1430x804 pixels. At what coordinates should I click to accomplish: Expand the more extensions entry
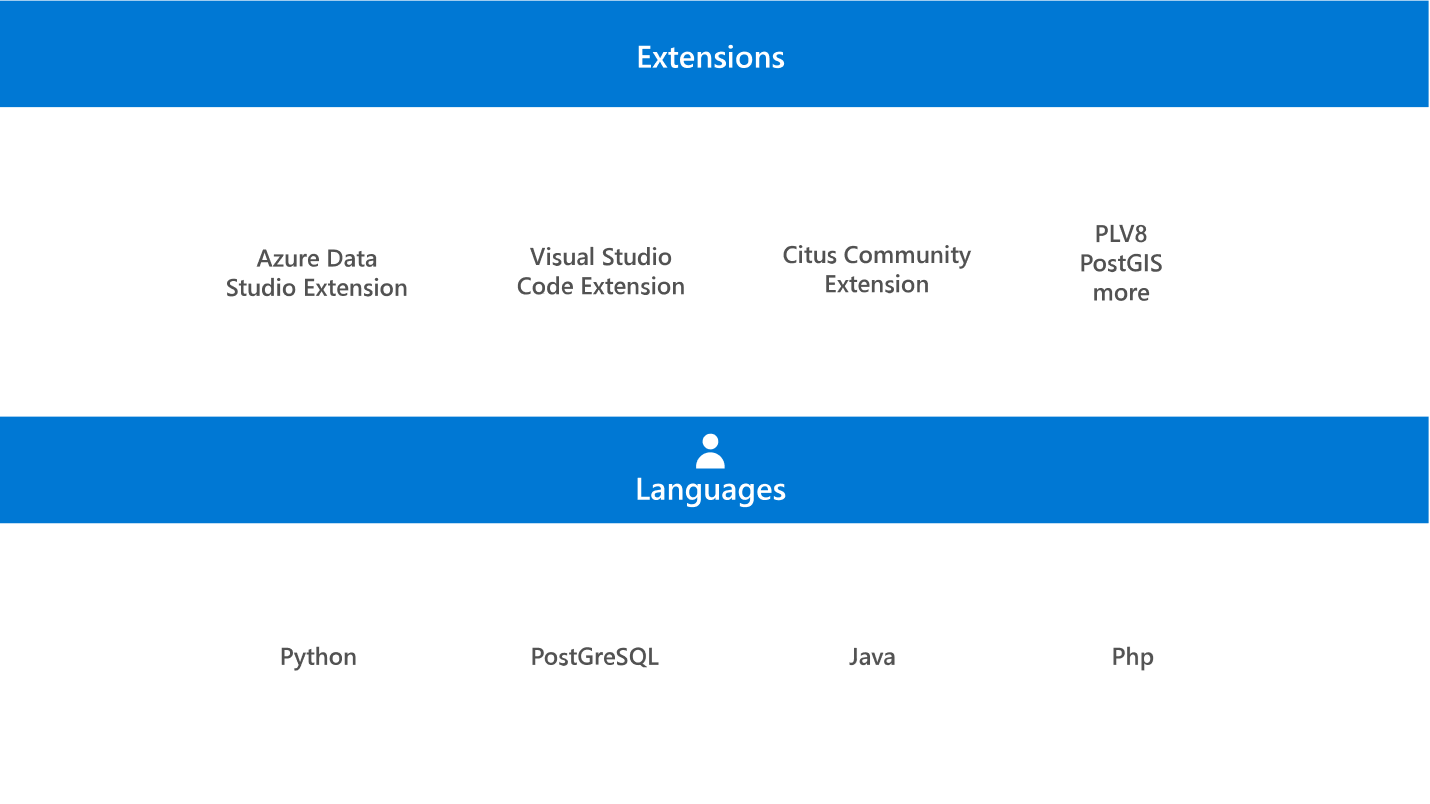1120,292
